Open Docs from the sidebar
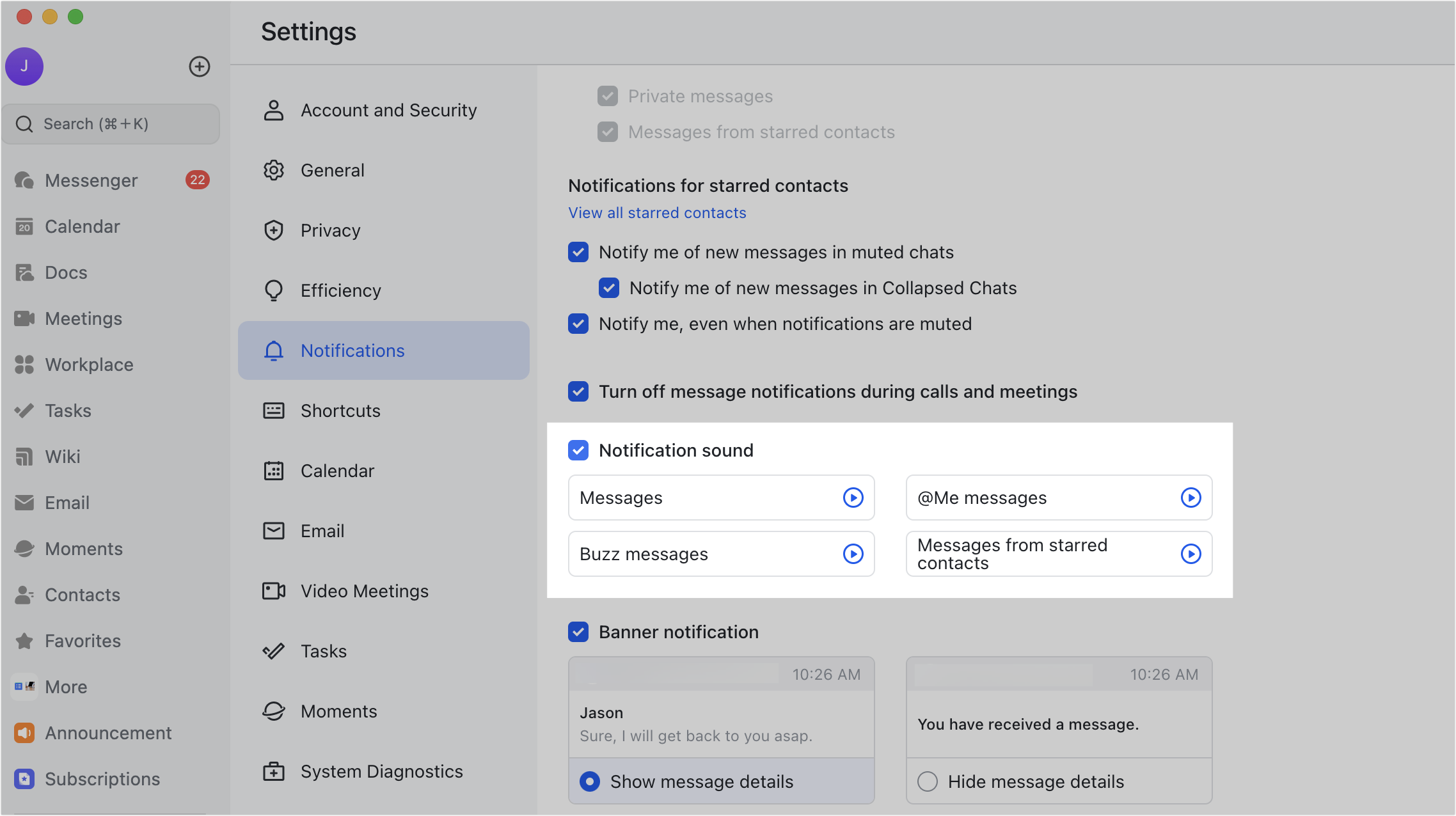The width and height of the screenshot is (1456, 816). click(x=65, y=272)
